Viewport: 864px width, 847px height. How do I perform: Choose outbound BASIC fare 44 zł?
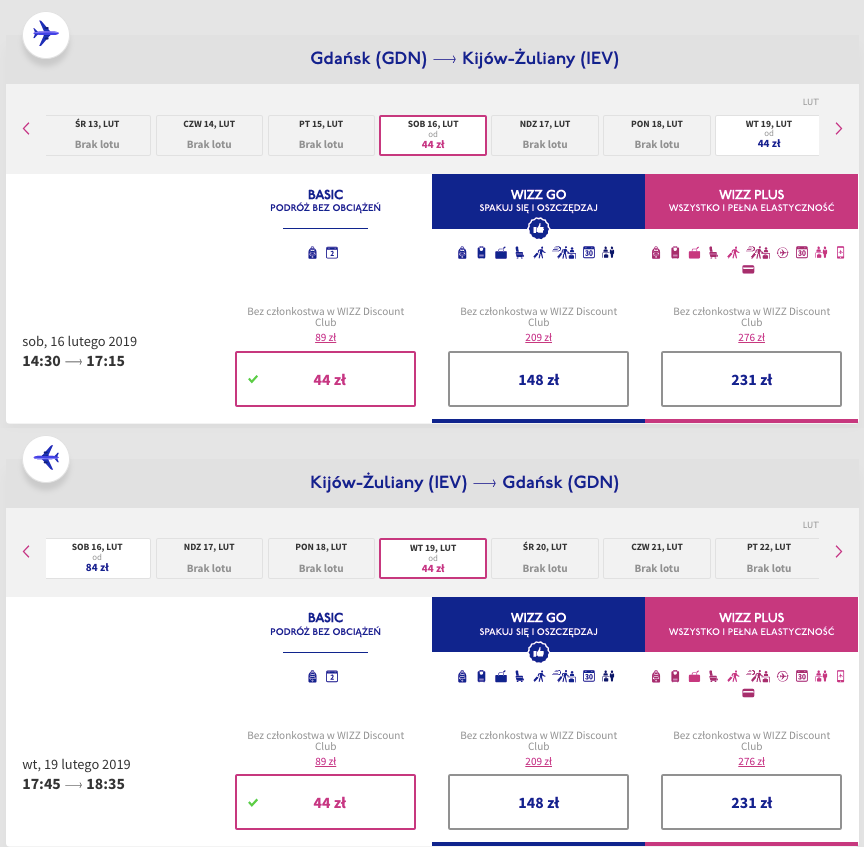325,379
